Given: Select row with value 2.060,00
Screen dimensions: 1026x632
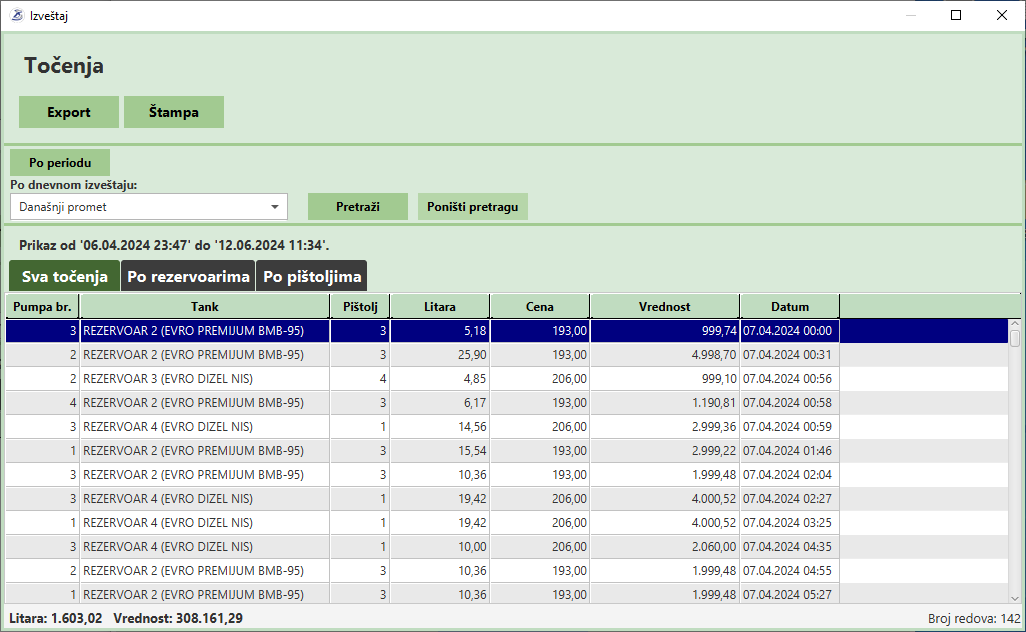Looking at the screenshot, I should click(x=500, y=547).
